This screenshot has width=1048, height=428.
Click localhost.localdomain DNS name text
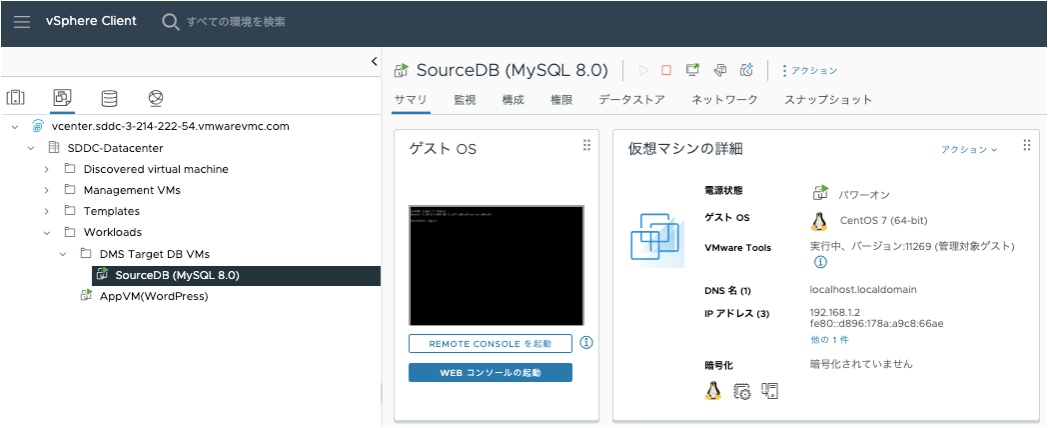(x=863, y=290)
